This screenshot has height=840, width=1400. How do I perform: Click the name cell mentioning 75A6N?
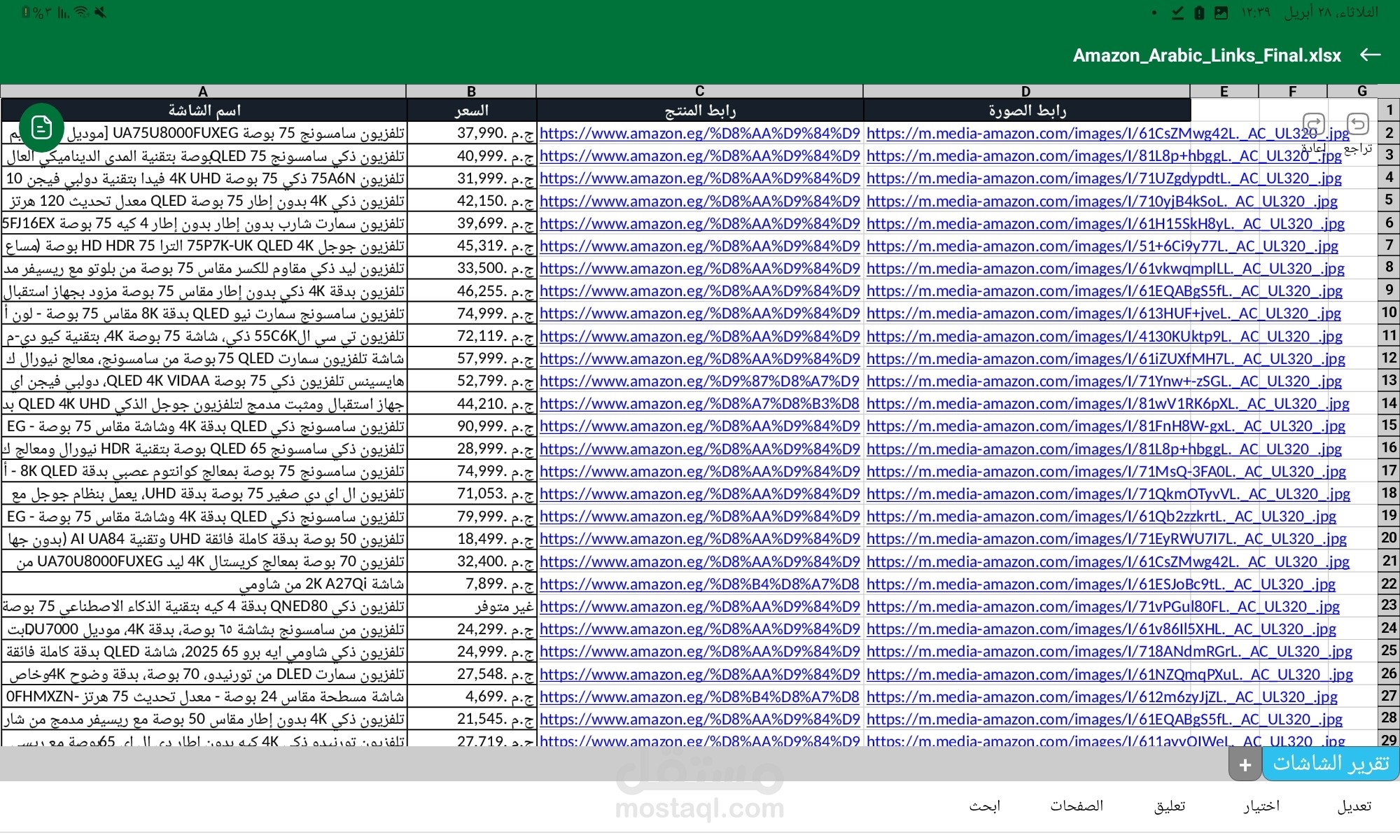click(204, 178)
